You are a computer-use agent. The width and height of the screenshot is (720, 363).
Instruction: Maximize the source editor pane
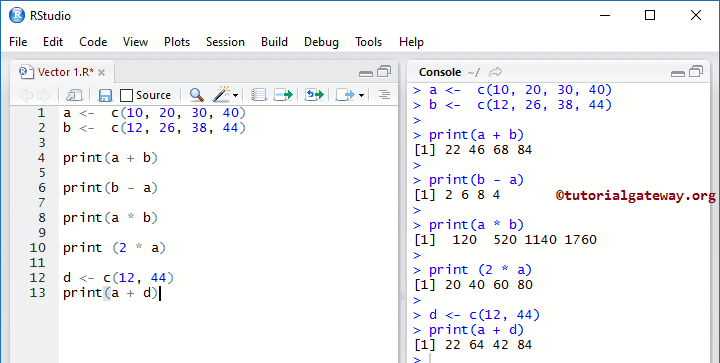(x=384, y=71)
